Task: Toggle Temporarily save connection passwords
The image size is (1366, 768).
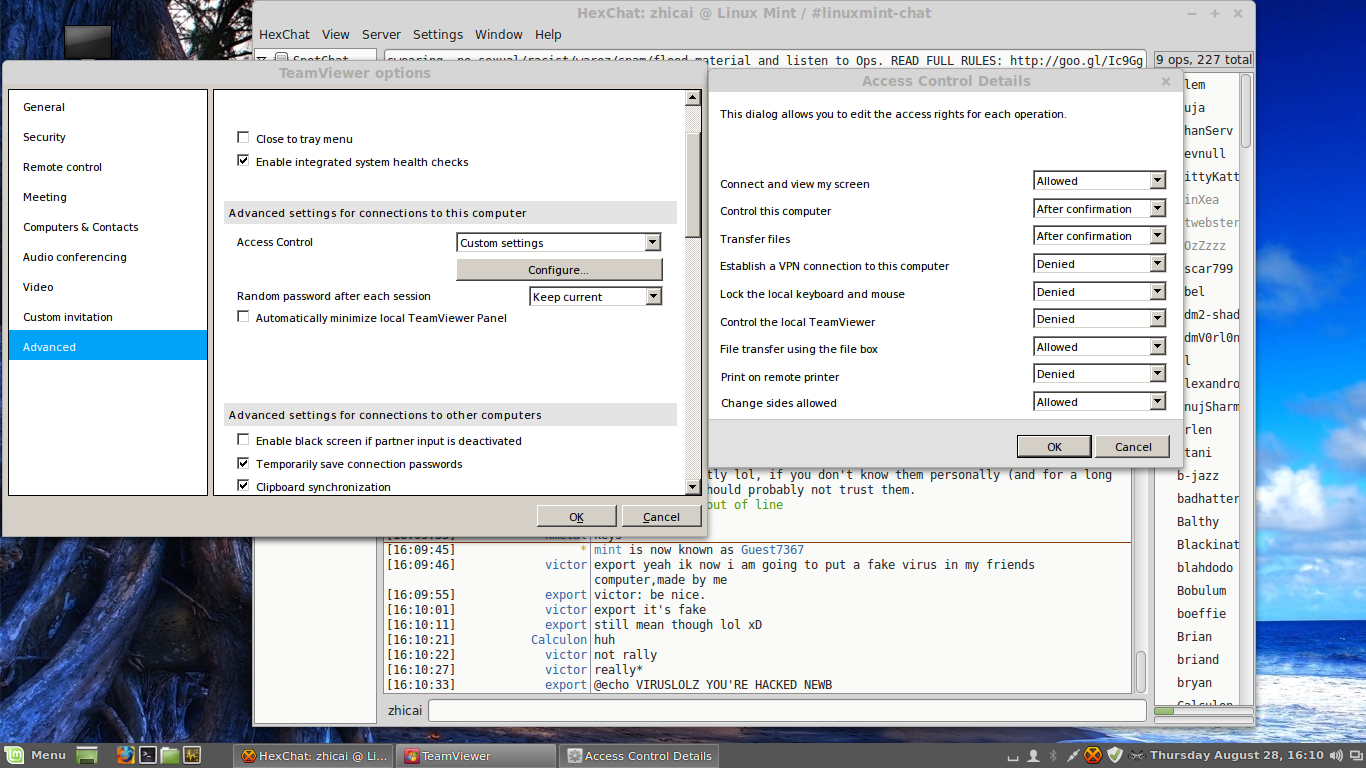Action: [x=243, y=463]
